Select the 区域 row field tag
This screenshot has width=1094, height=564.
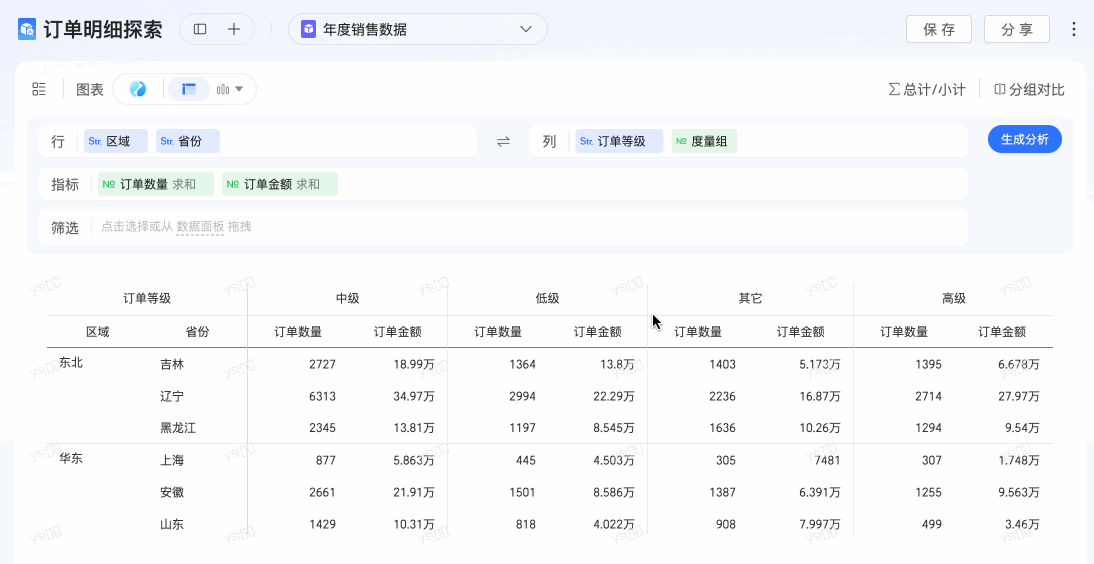point(116,141)
